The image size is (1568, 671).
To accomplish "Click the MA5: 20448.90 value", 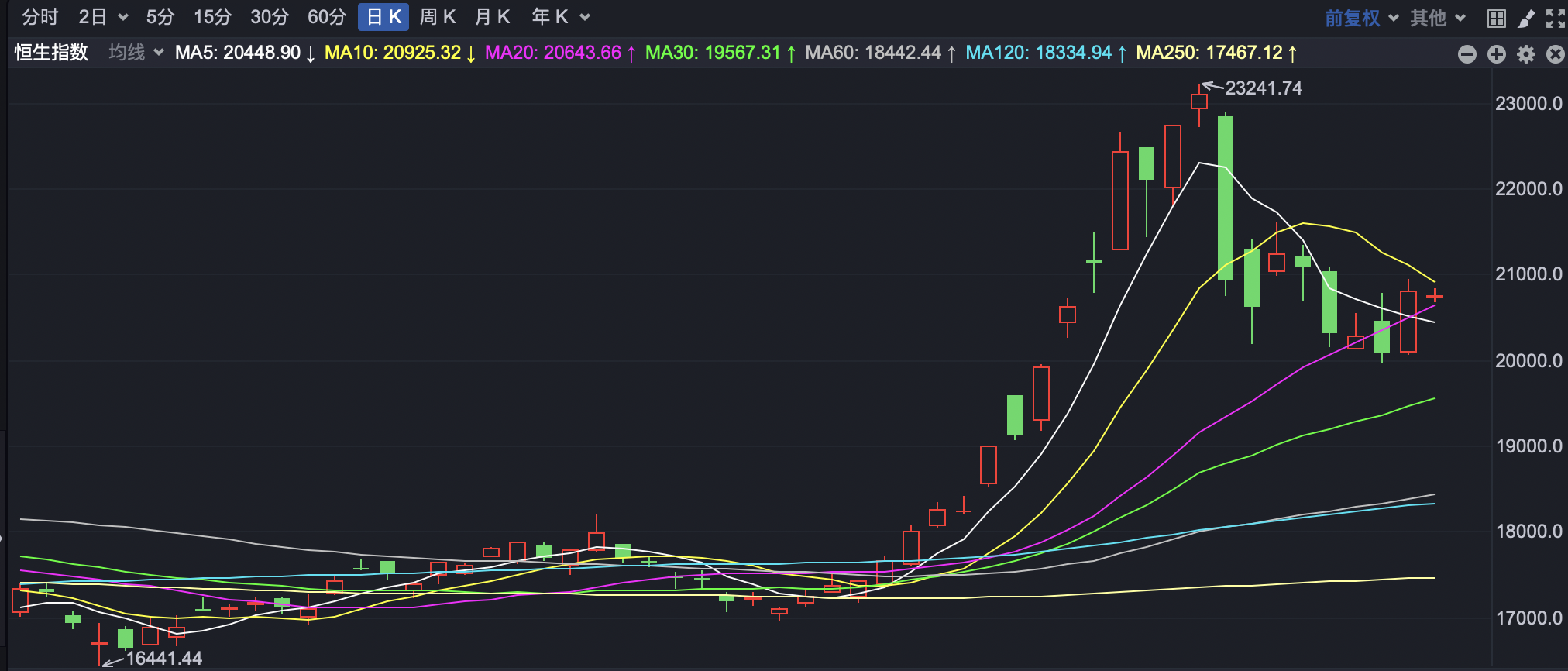I will (x=245, y=53).
